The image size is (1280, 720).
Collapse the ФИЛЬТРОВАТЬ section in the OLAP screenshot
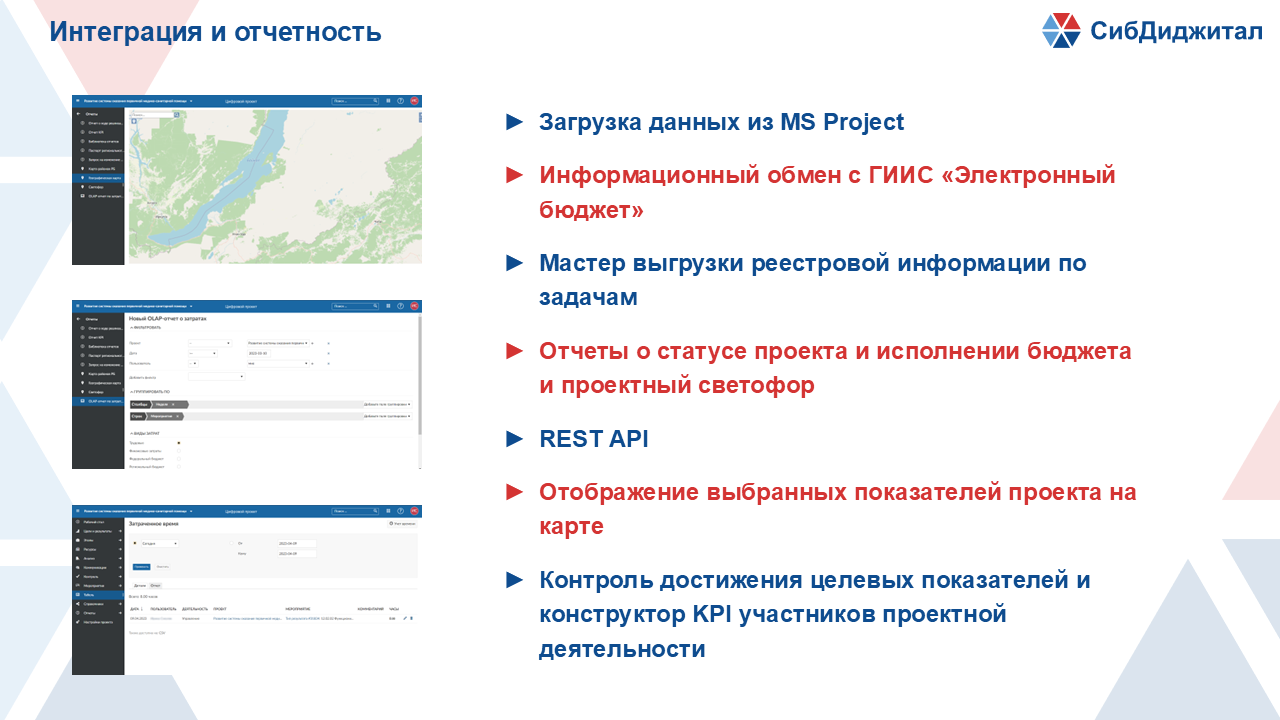145,328
